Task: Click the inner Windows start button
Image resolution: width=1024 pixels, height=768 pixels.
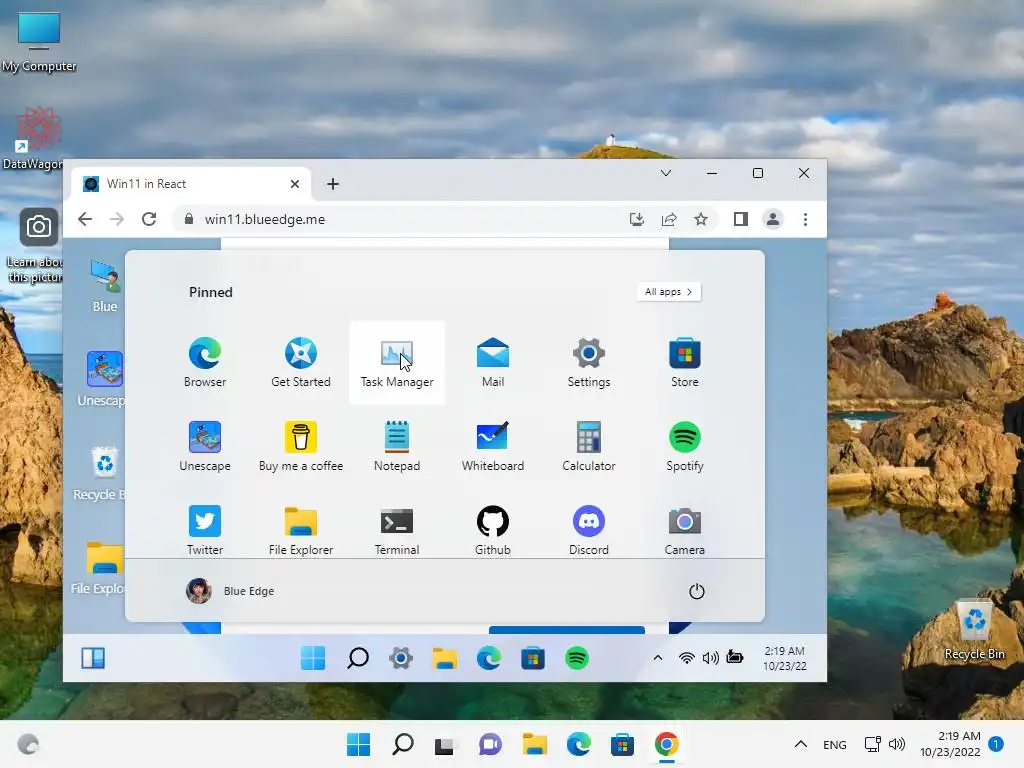Action: coord(313,658)
